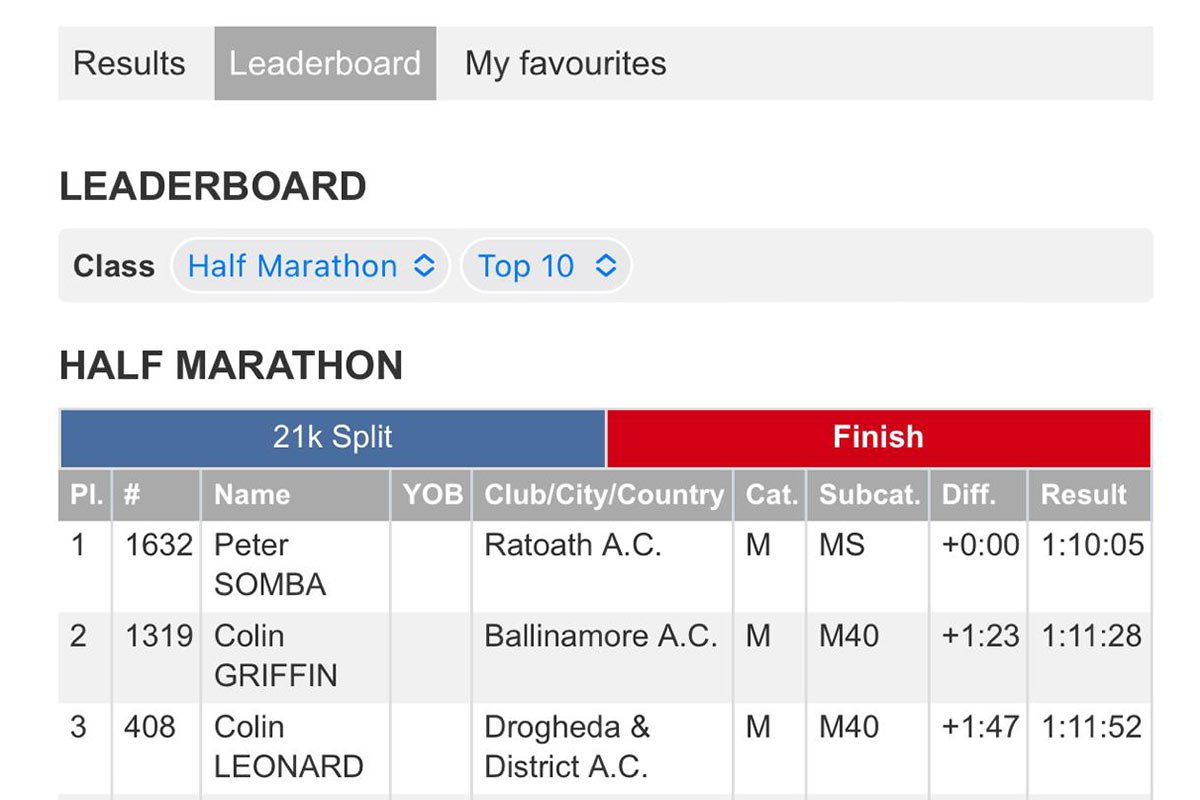Select the red Finish header

[x=878, y=437]
